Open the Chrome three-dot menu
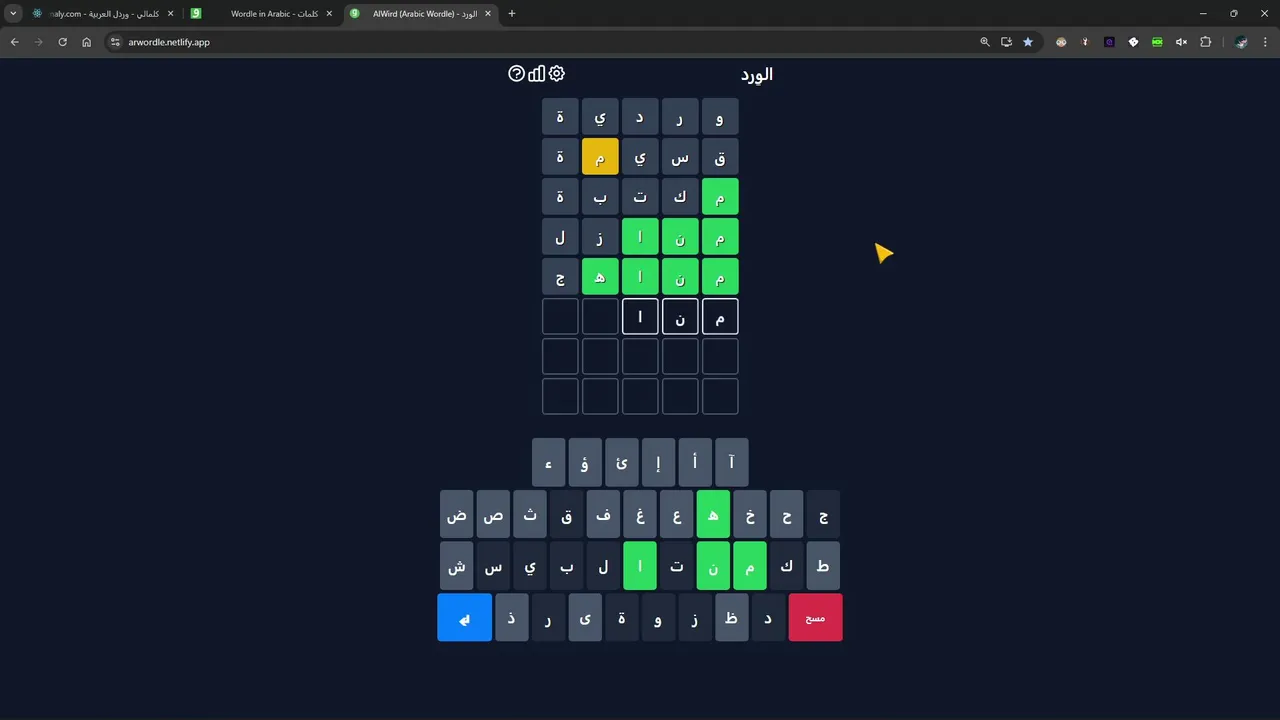Viewport: 1280px width, 720px height. (1265, 42)
